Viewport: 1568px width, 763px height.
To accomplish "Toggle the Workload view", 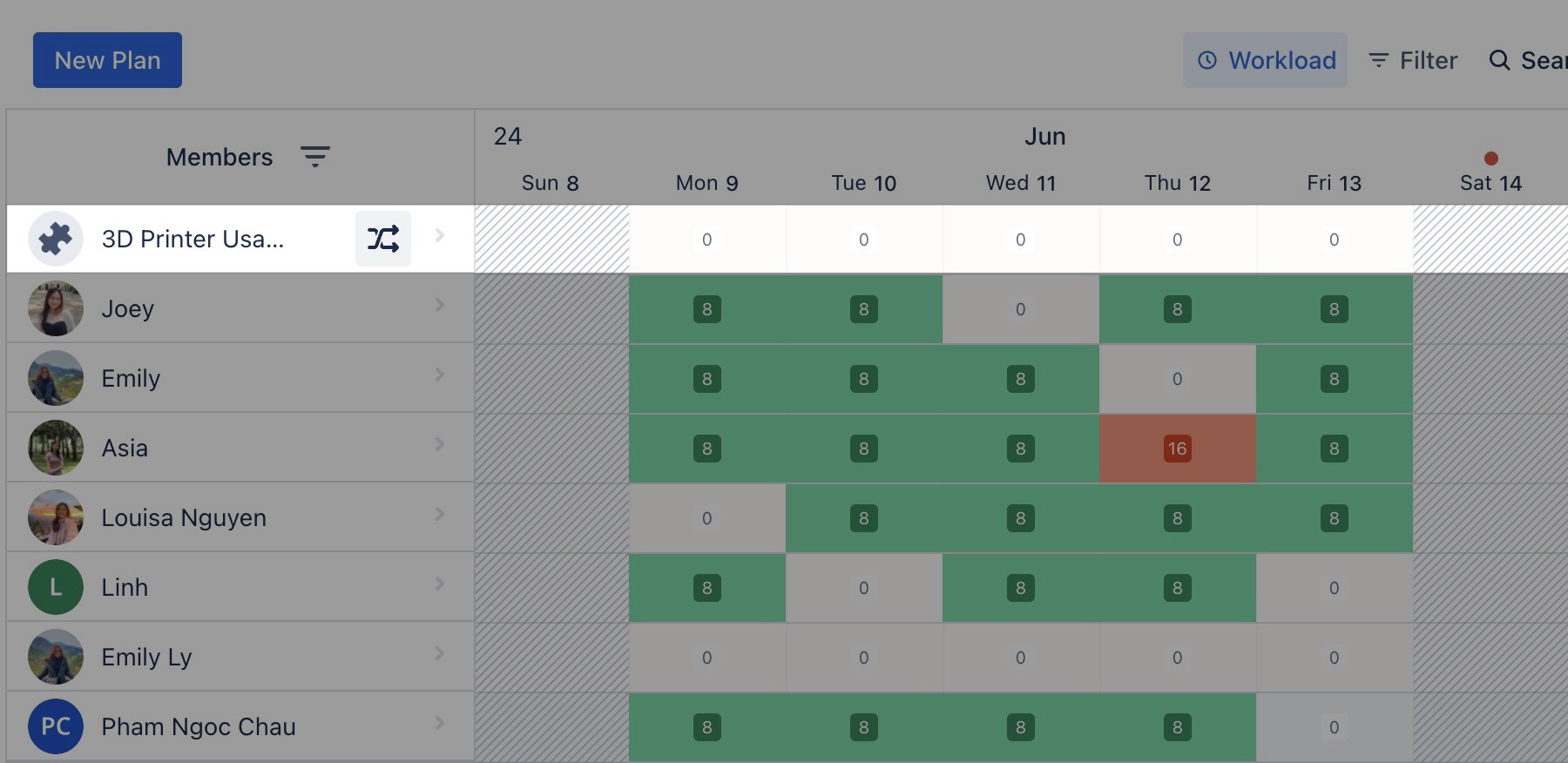I will (x=1265, y=60).
